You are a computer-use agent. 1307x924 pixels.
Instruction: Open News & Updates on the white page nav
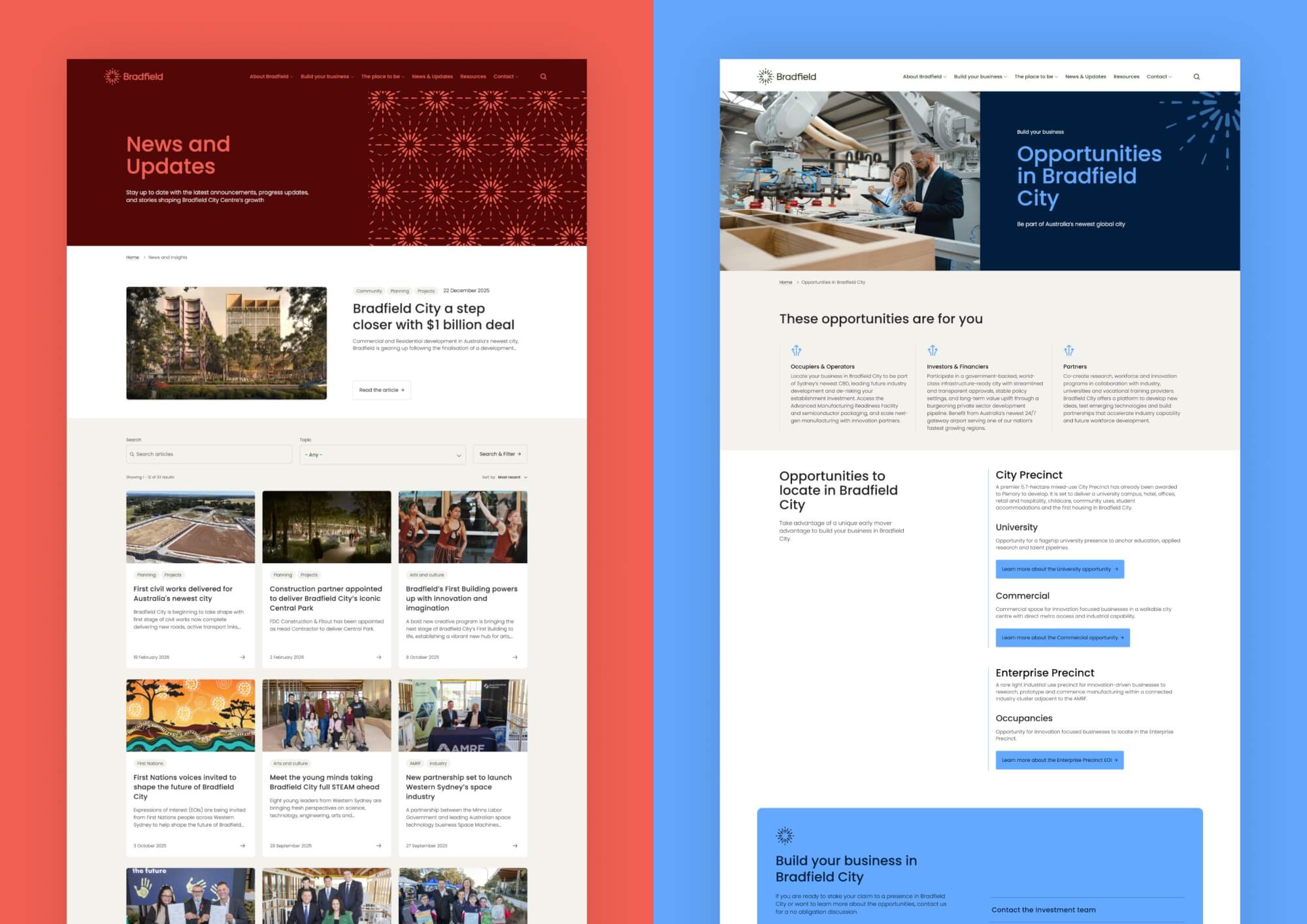click(x=1085, y=76)
